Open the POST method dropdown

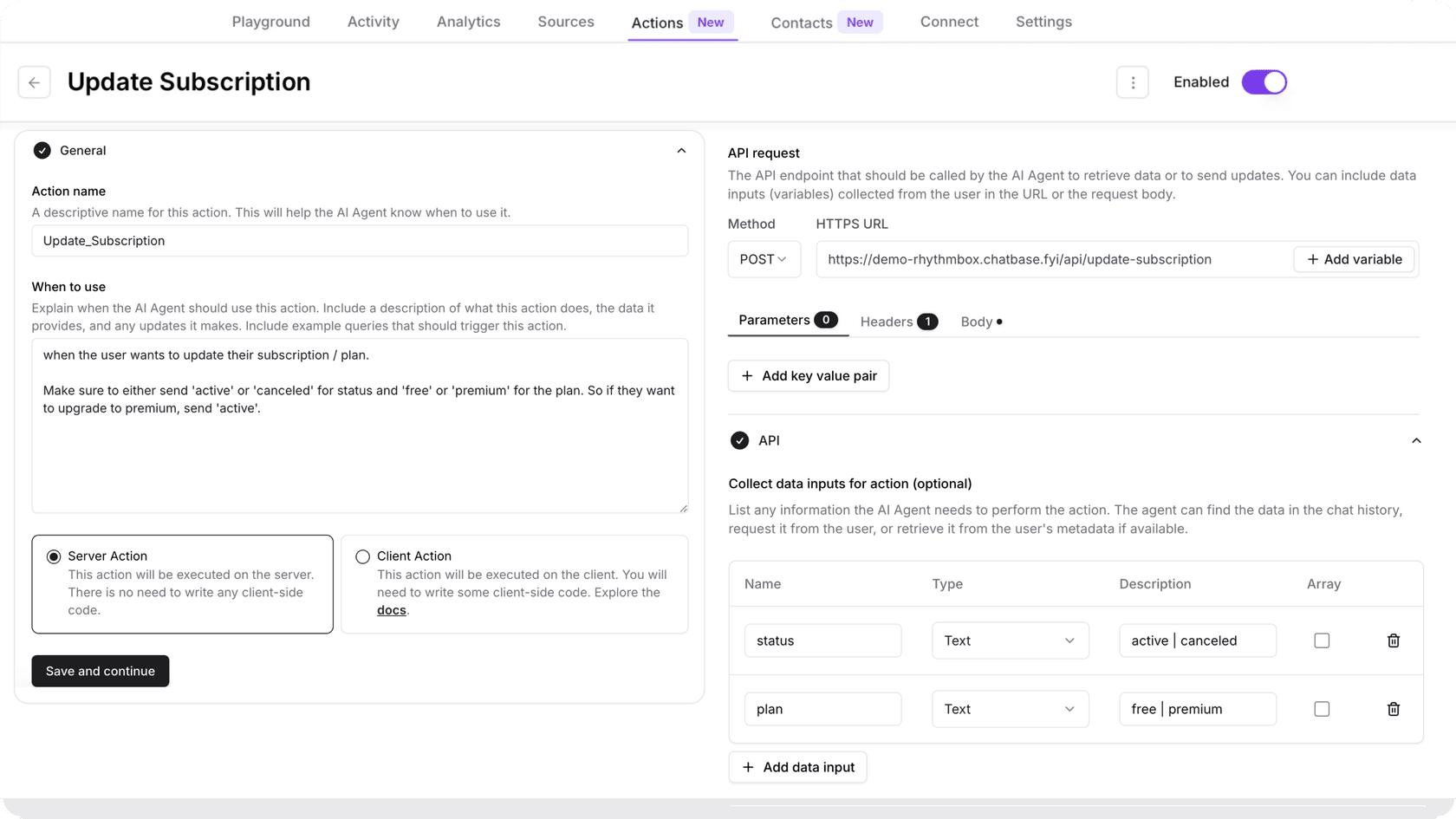coord(764,259)
